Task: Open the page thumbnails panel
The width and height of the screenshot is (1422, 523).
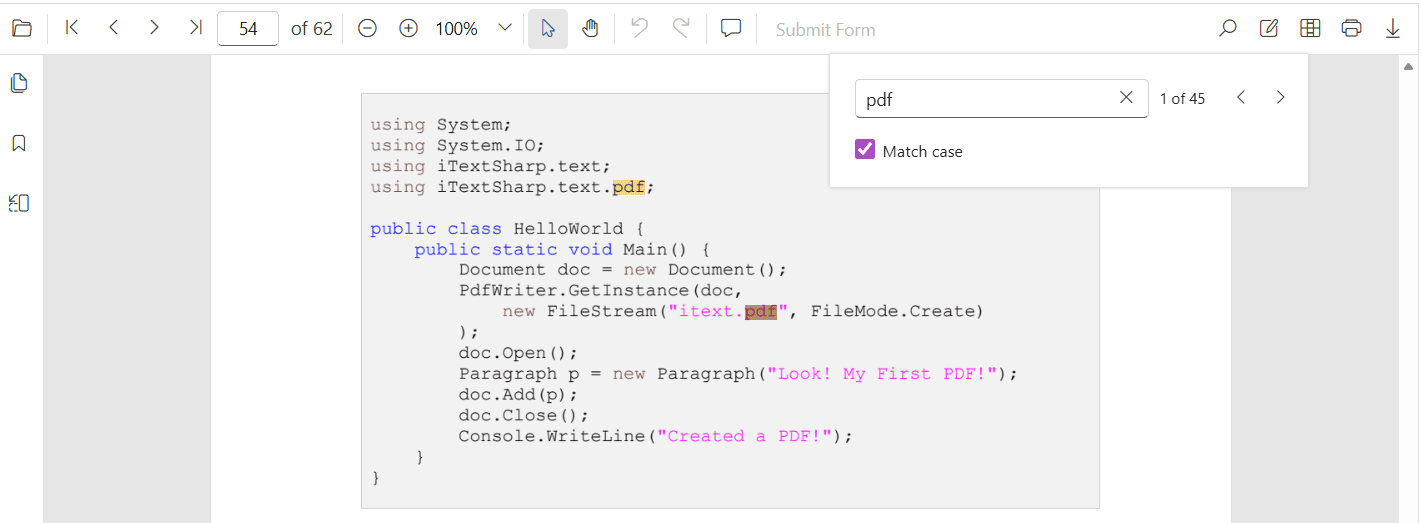Action: (x=18, y=83)
